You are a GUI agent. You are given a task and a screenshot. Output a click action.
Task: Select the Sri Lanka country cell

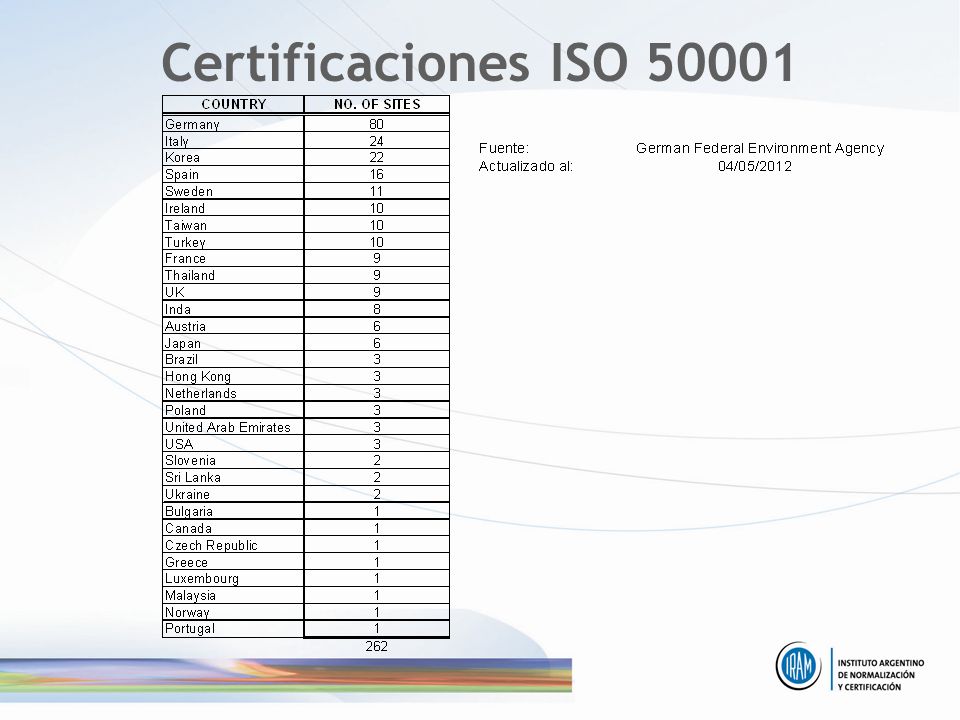click(233, 478)
